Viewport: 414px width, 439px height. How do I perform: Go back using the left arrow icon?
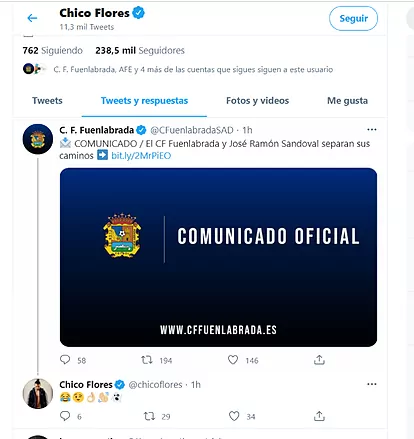pyautogui.click(x=32, y=18)
